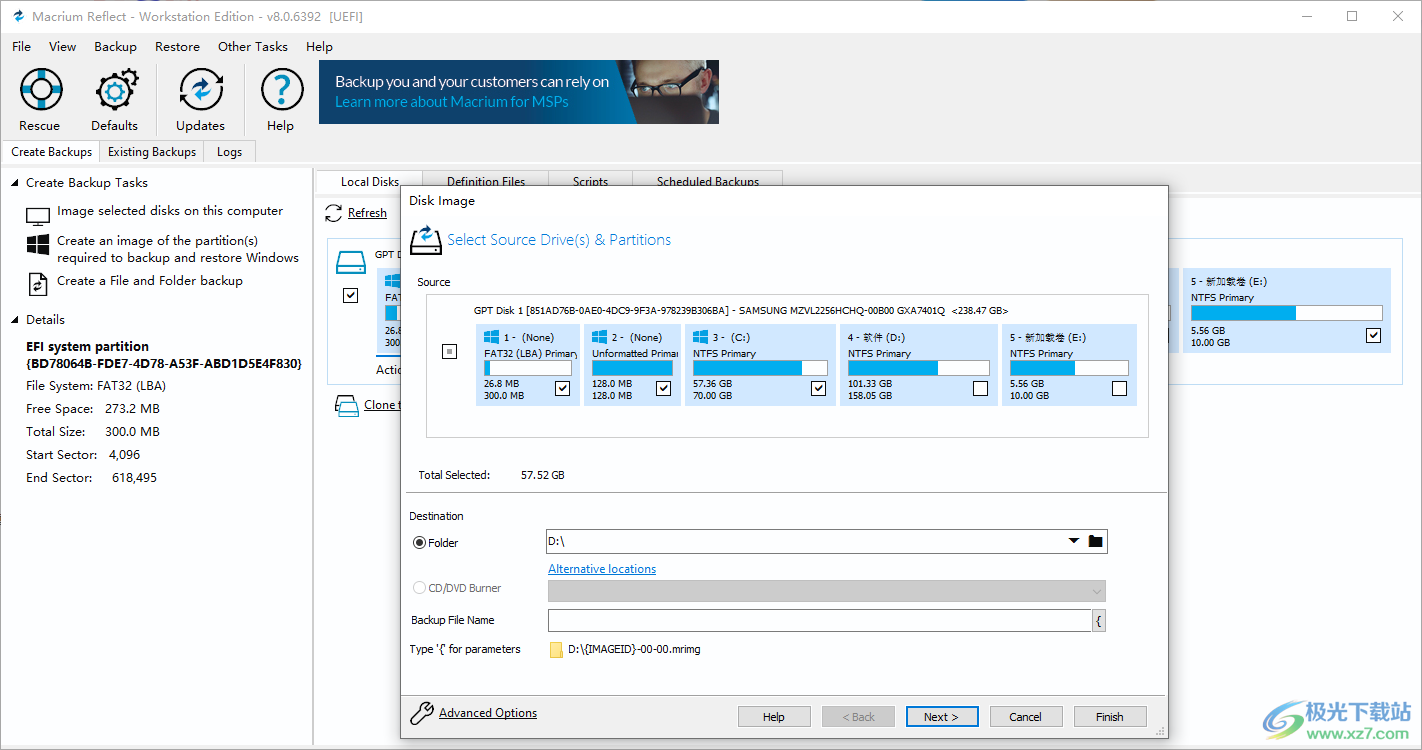Click the Windows flag icon on partition 3 (C:)

pos(701,338)
